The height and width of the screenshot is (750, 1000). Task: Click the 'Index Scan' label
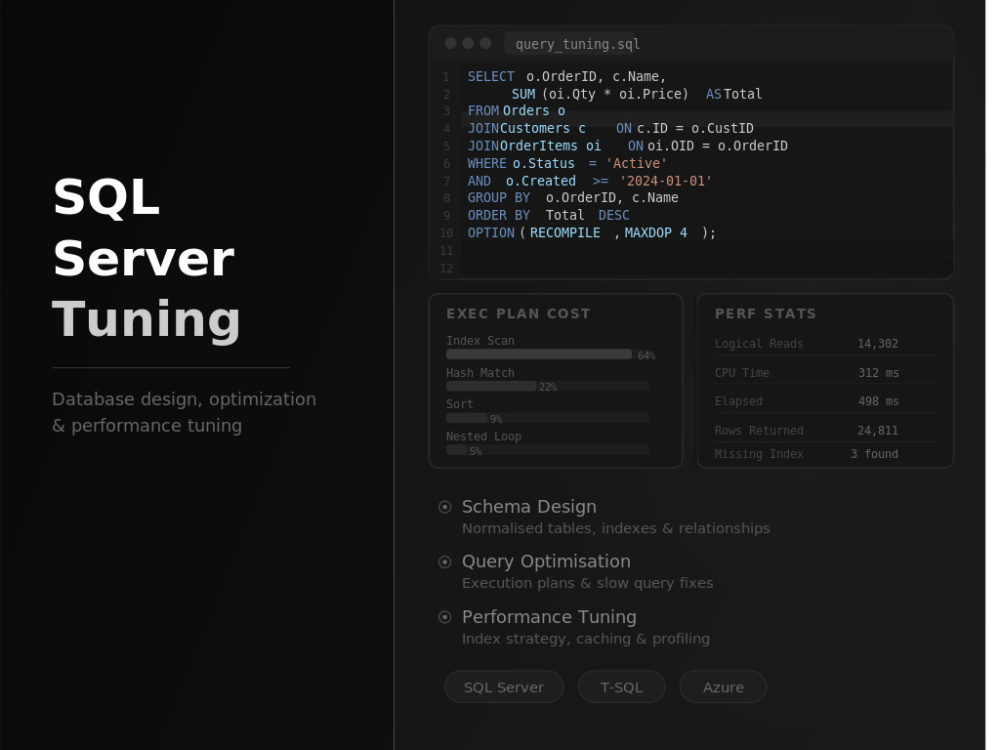pos(480,341)
